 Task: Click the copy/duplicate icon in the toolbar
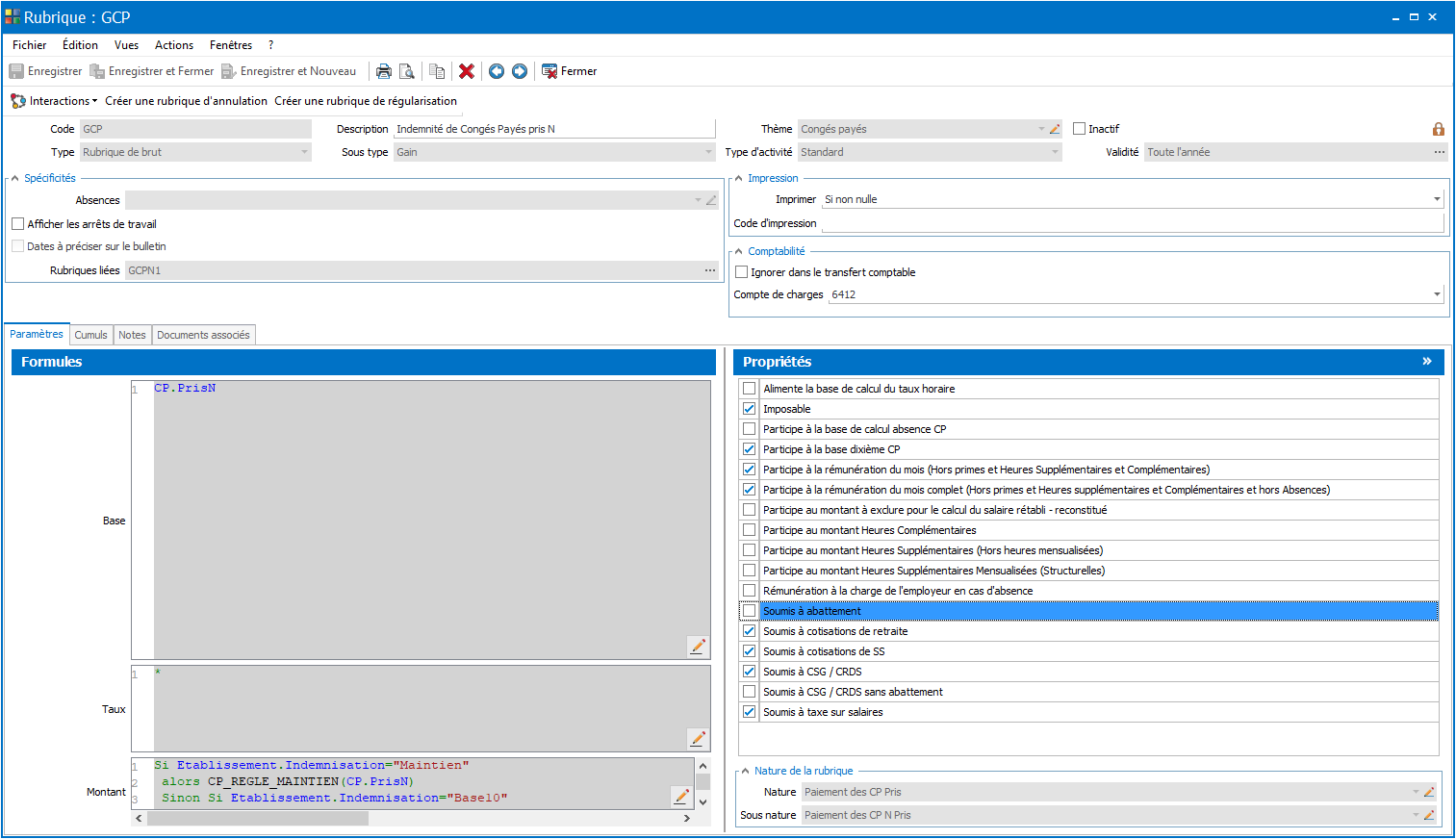pyautogui.click(x=437, y=71)
